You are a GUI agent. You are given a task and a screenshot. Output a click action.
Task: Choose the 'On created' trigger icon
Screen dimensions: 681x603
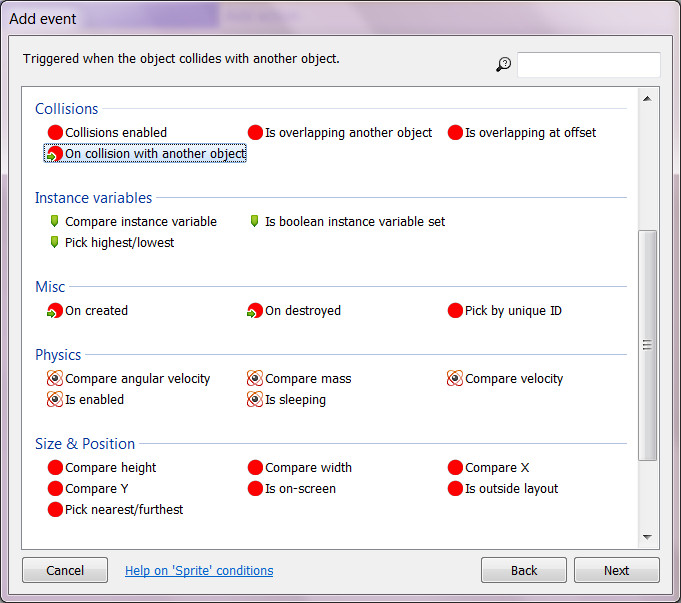pos(55,311)
